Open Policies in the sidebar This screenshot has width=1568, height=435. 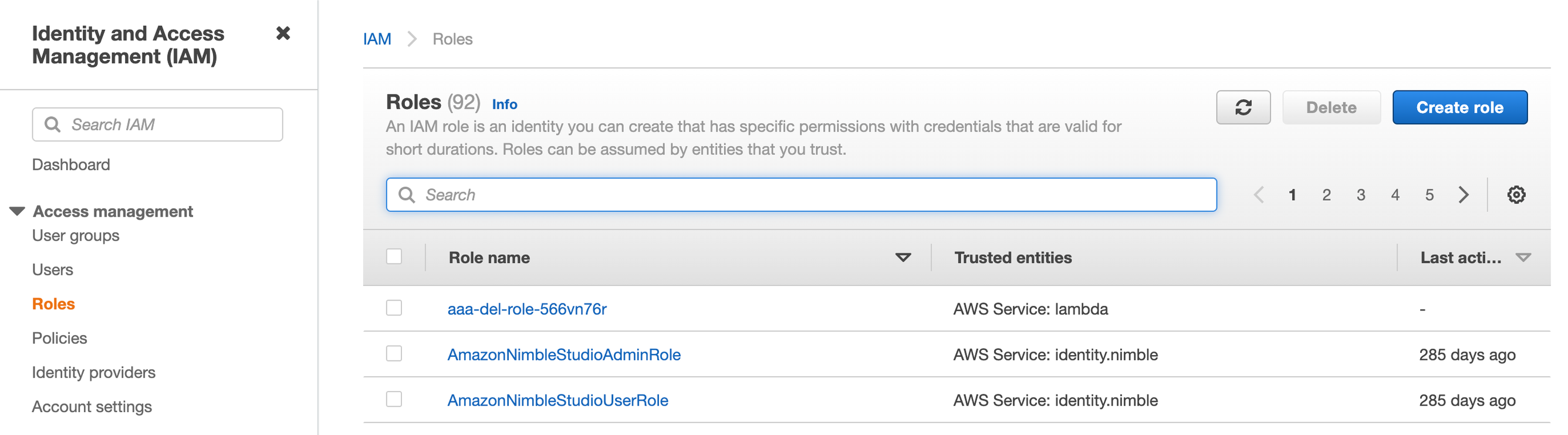pos(60,338)
